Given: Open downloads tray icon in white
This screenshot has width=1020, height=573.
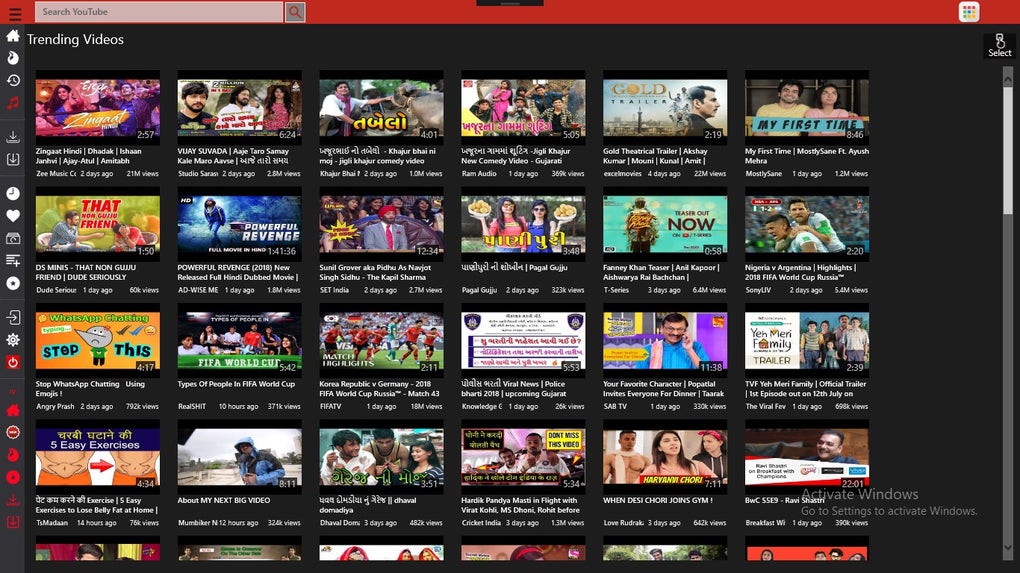Looking at the screenshot, I should click(13, 137).
